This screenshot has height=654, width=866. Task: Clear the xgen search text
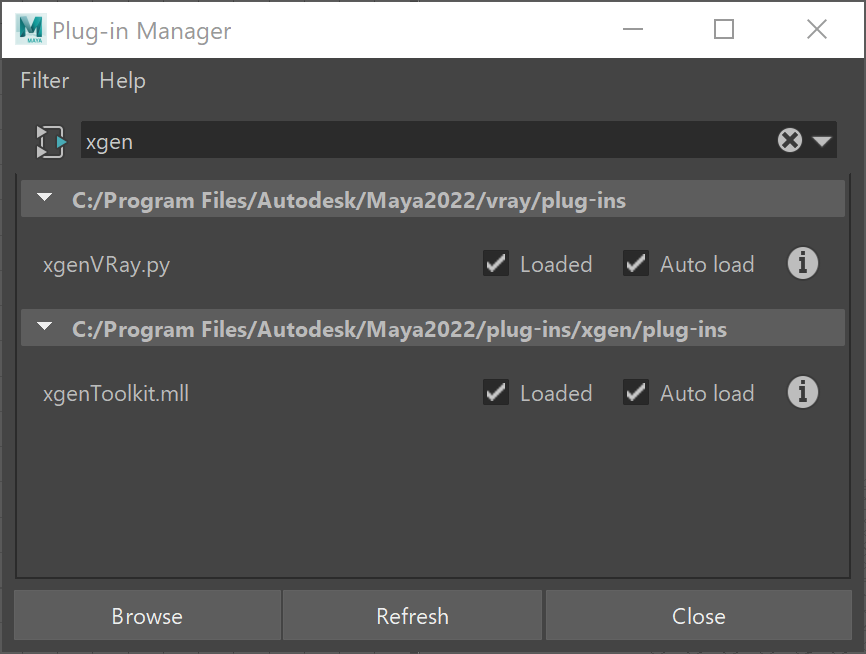coord(790,140)
